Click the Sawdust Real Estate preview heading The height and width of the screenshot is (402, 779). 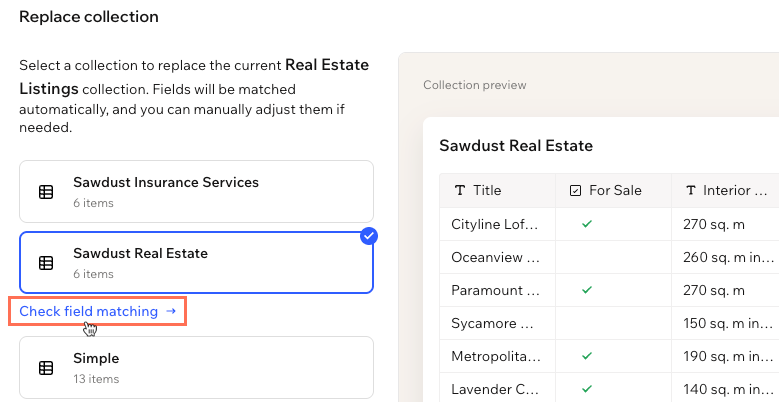coord(516,146)
